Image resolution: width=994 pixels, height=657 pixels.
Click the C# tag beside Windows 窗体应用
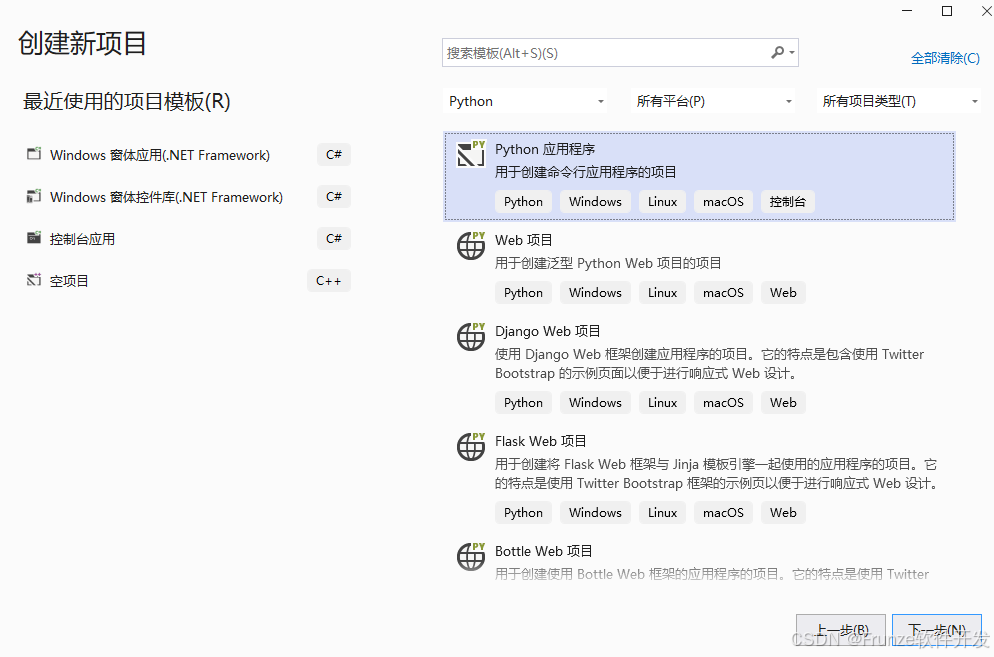coord(333,155)
